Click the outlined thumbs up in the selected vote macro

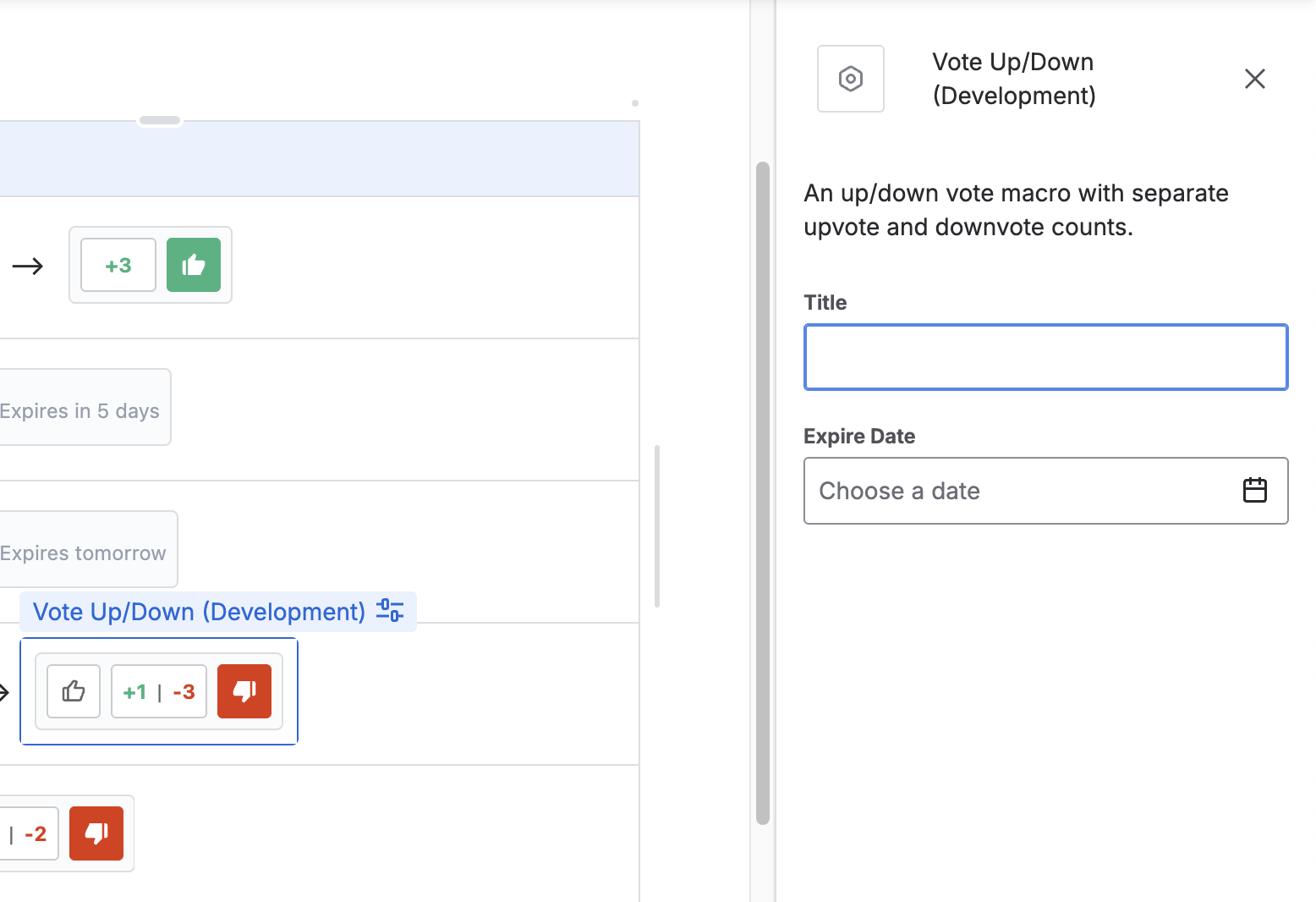(x=73, y=691)
